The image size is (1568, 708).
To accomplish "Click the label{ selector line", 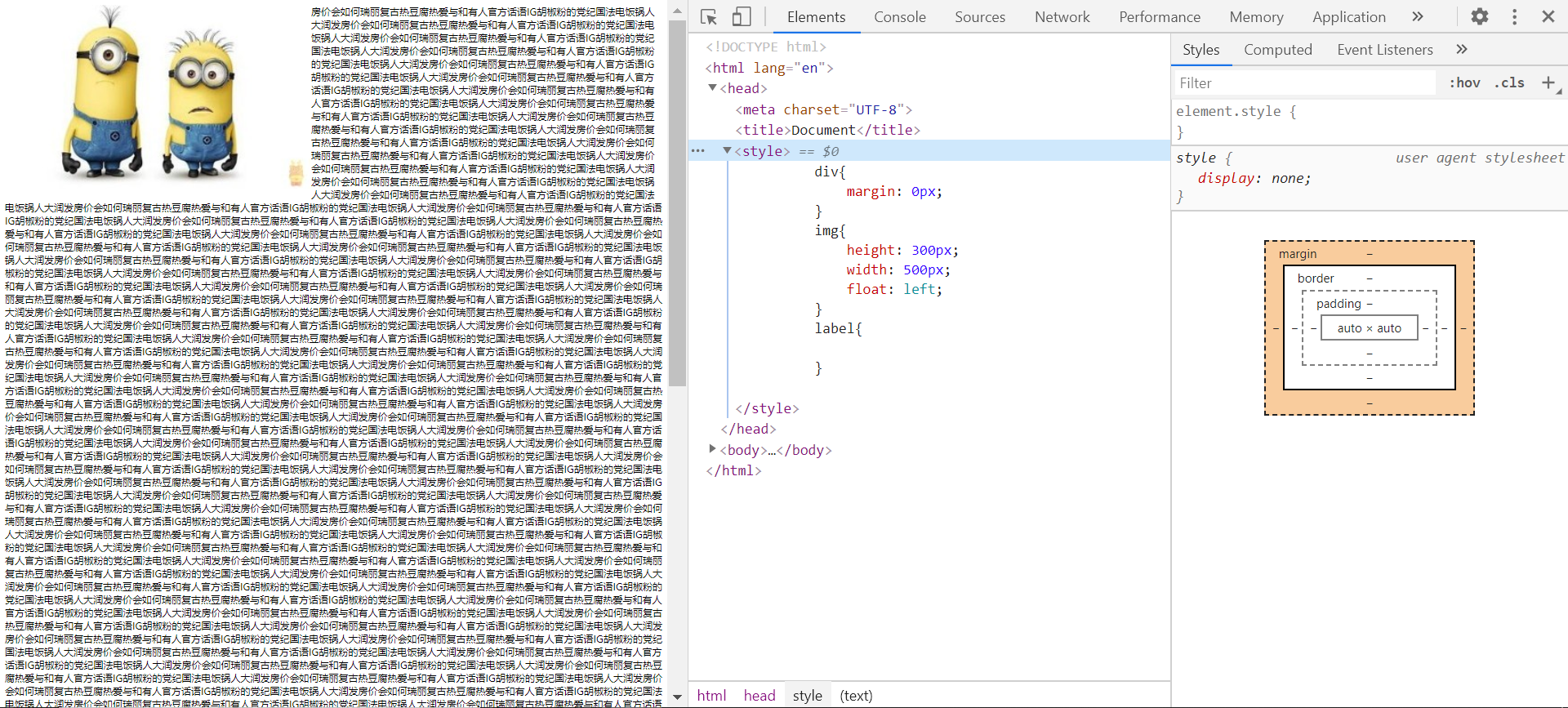I will coord(838,328).
